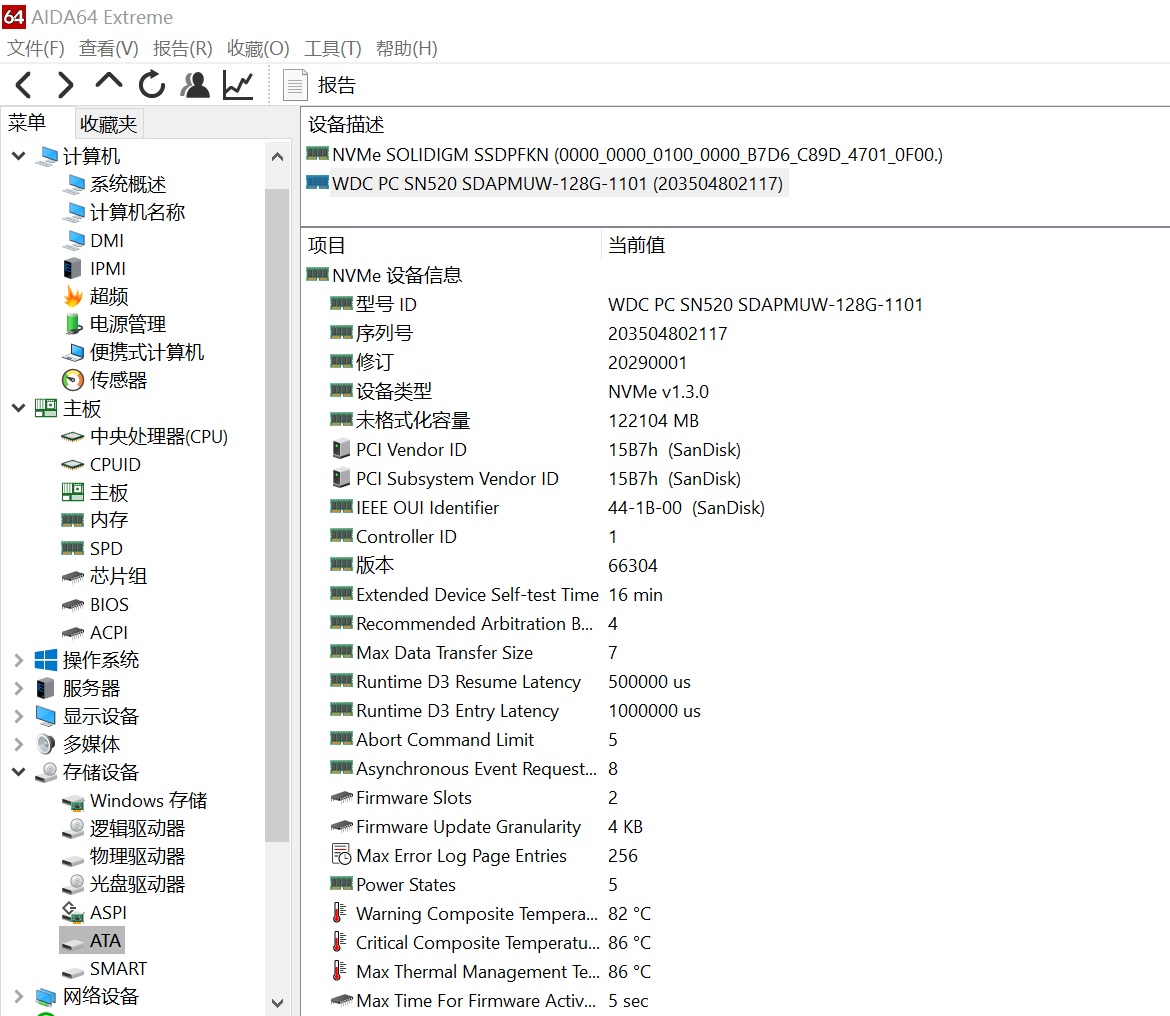Image resolution: width=1170 pixels, height=1016 pixels.
Task: Switch to the 收藏夹 tab
Action: point(109,124)
